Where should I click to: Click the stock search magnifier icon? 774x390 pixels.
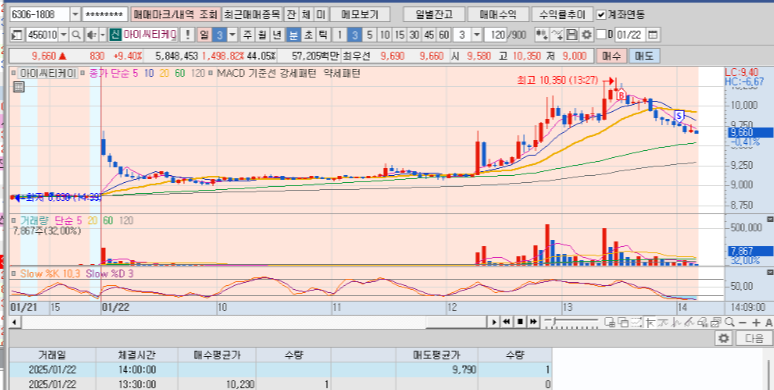coord(77,35)
